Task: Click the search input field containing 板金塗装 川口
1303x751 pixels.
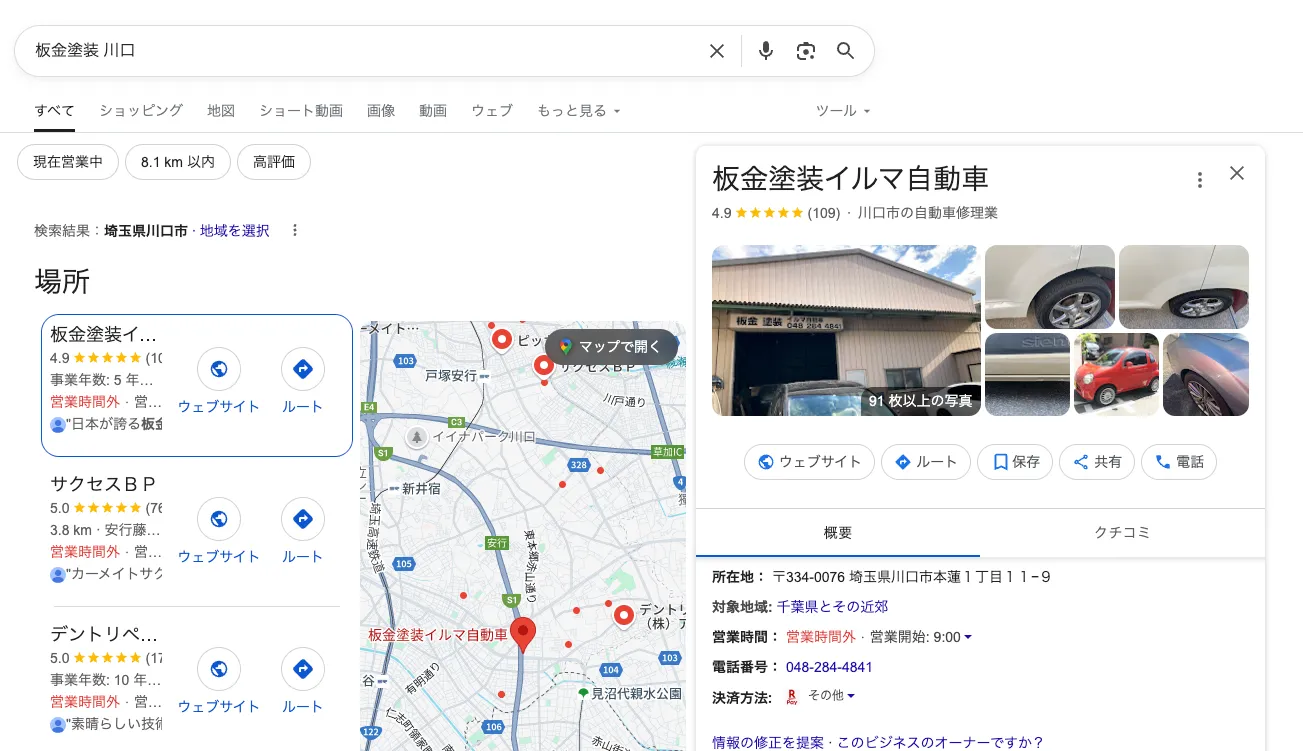Action: 365,51
